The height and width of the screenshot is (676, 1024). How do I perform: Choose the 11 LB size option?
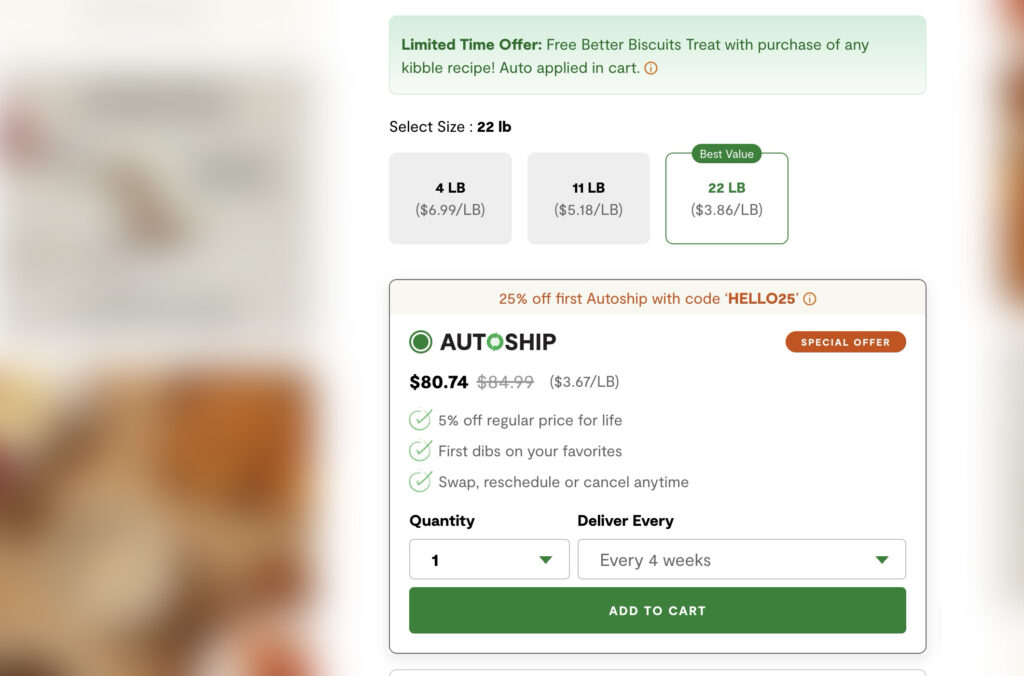click(588, 199)
